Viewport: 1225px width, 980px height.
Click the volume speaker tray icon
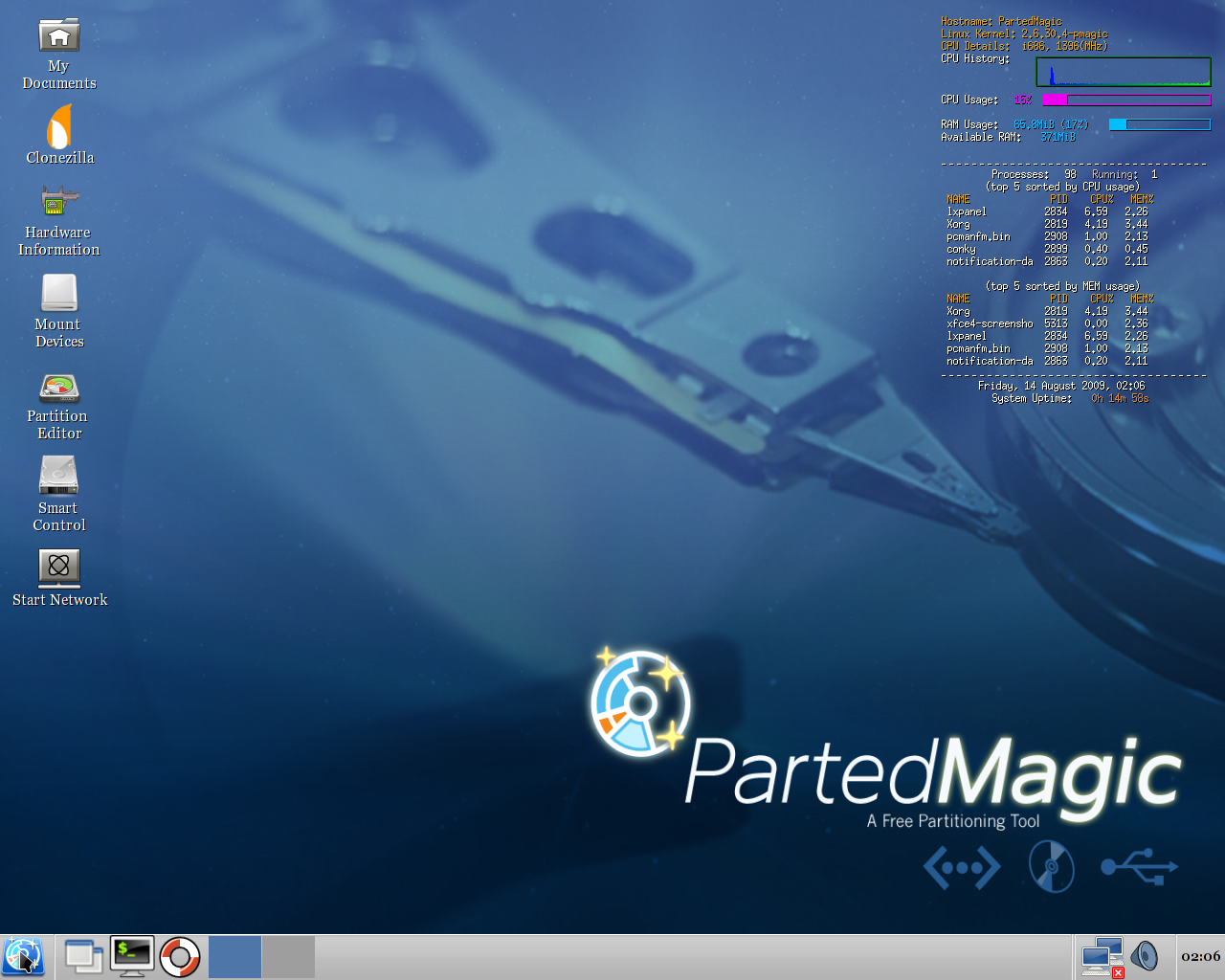tap(1145, 956)
